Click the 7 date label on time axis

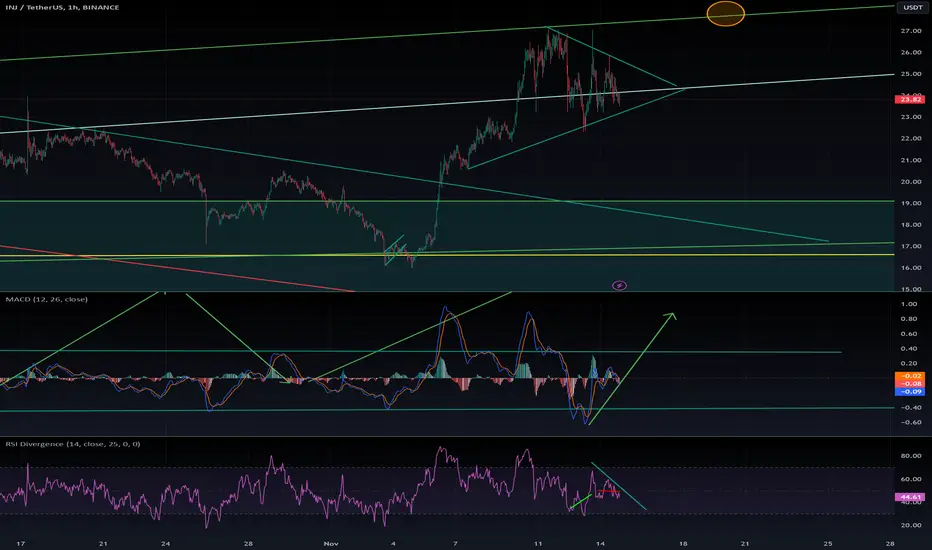pyautogui.click(x=455, y=543)
